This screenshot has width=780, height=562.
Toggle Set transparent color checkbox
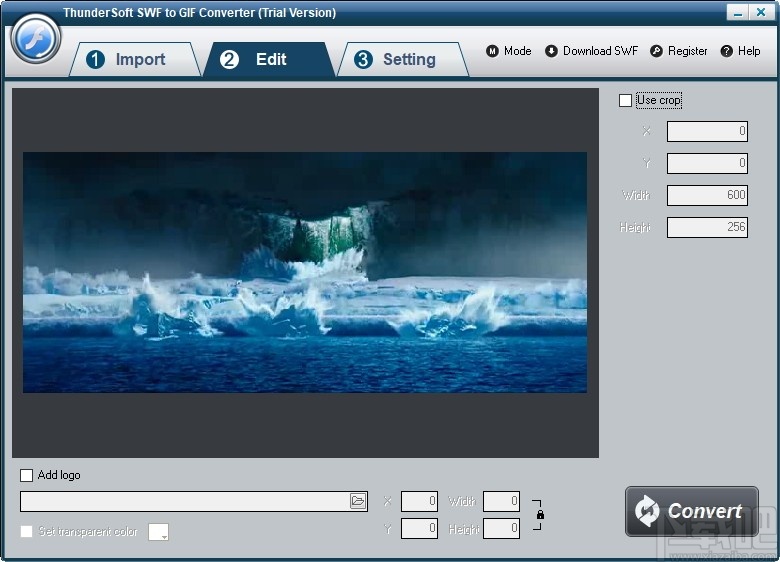pos(26,532)
